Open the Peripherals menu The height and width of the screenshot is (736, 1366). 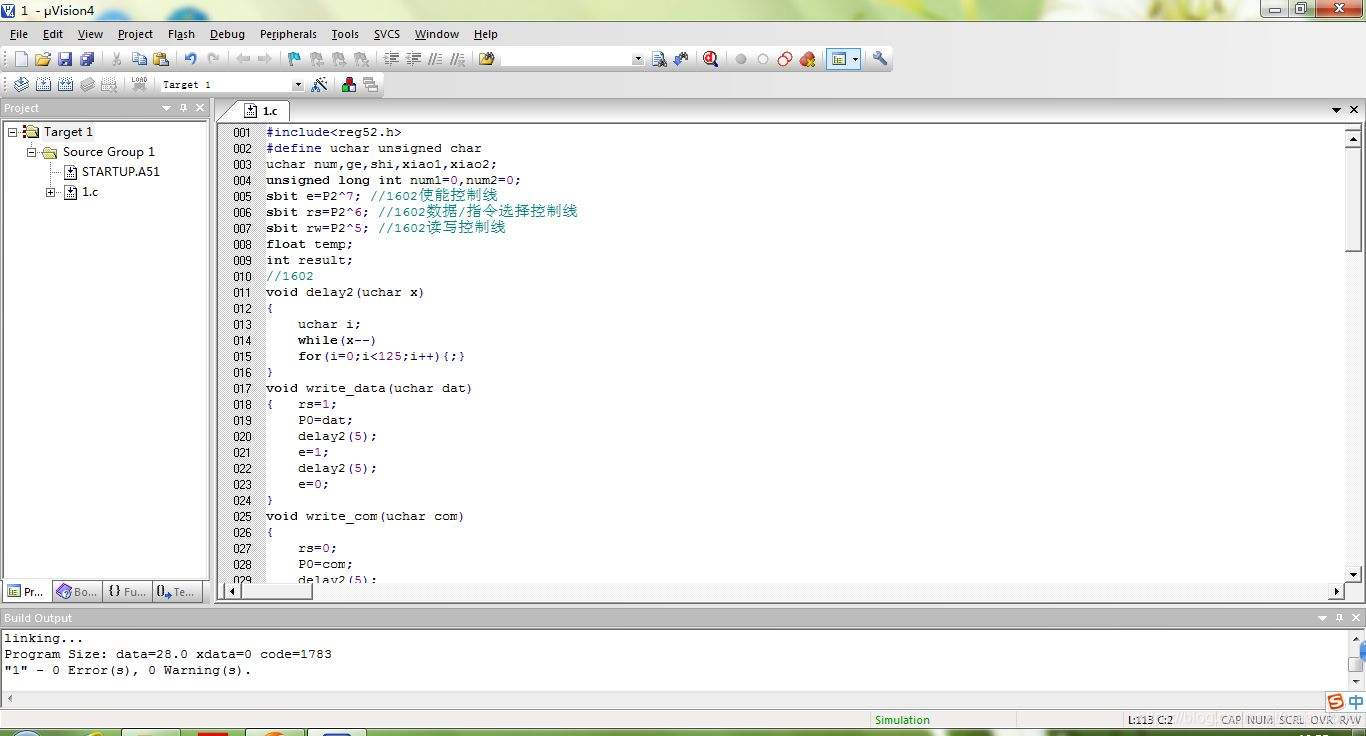(x=288, y=34)
